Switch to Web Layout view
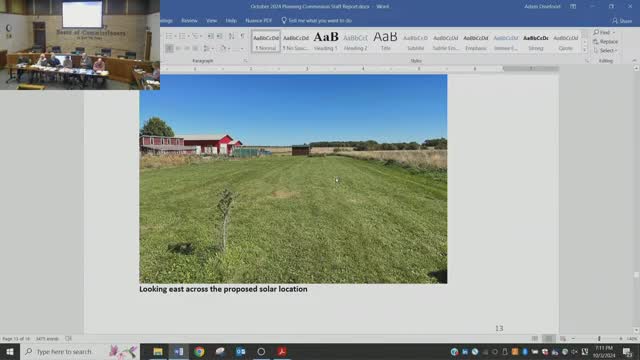The height and width of the screenshot is (360, 640). coord(563,338)
